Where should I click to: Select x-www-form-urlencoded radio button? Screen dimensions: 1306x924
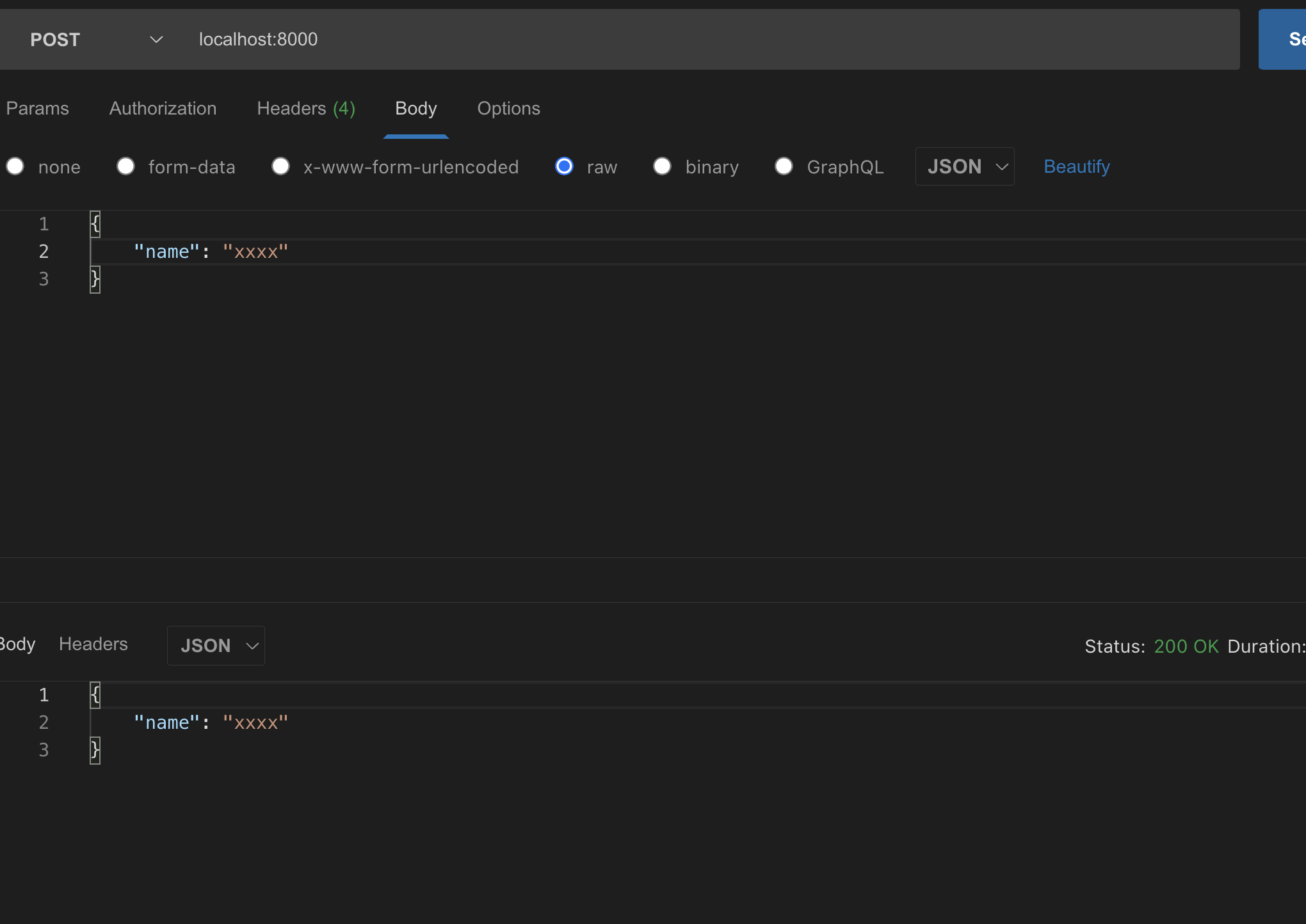280,166
